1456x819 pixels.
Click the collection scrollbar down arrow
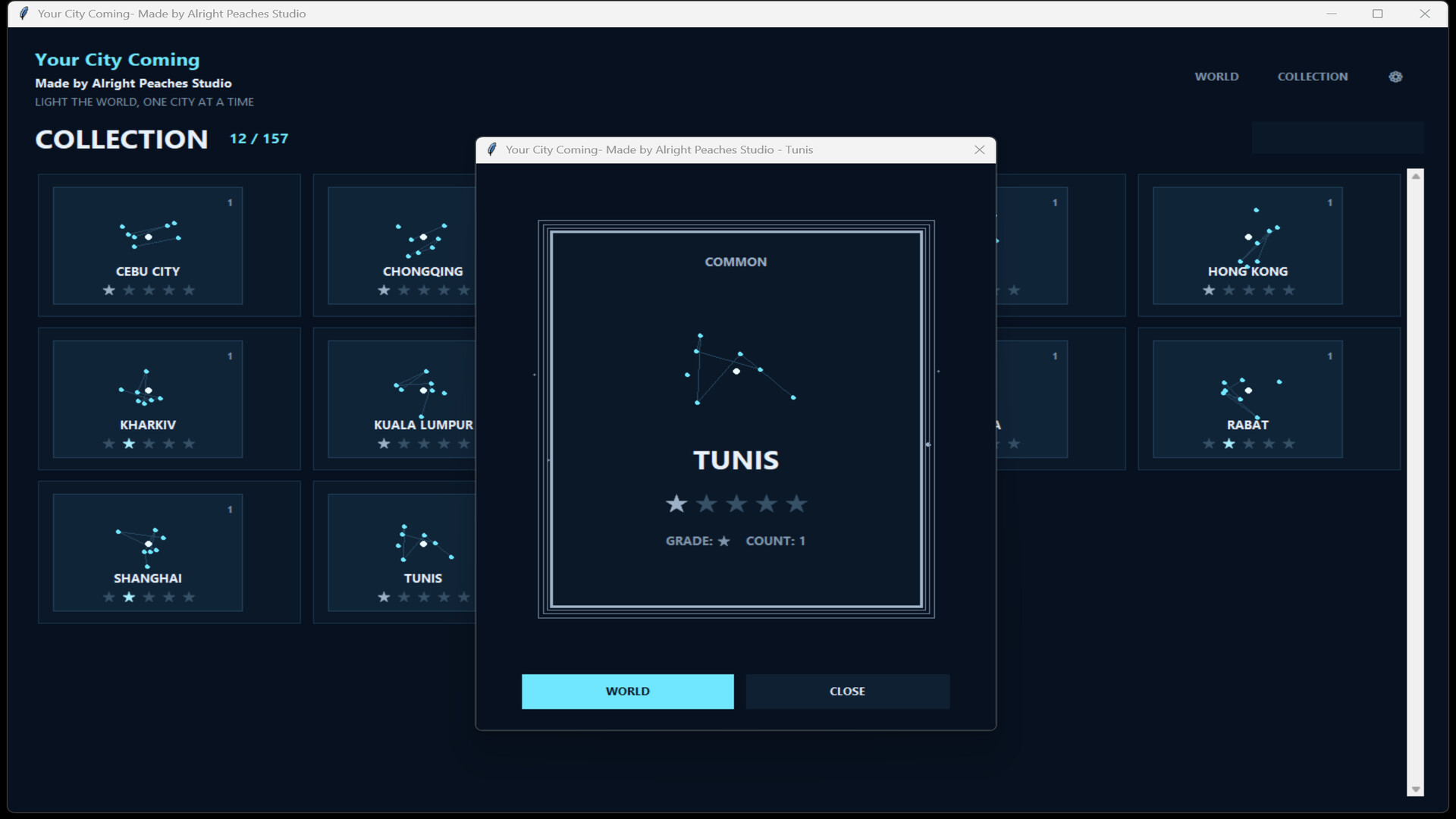[1415, 789]
